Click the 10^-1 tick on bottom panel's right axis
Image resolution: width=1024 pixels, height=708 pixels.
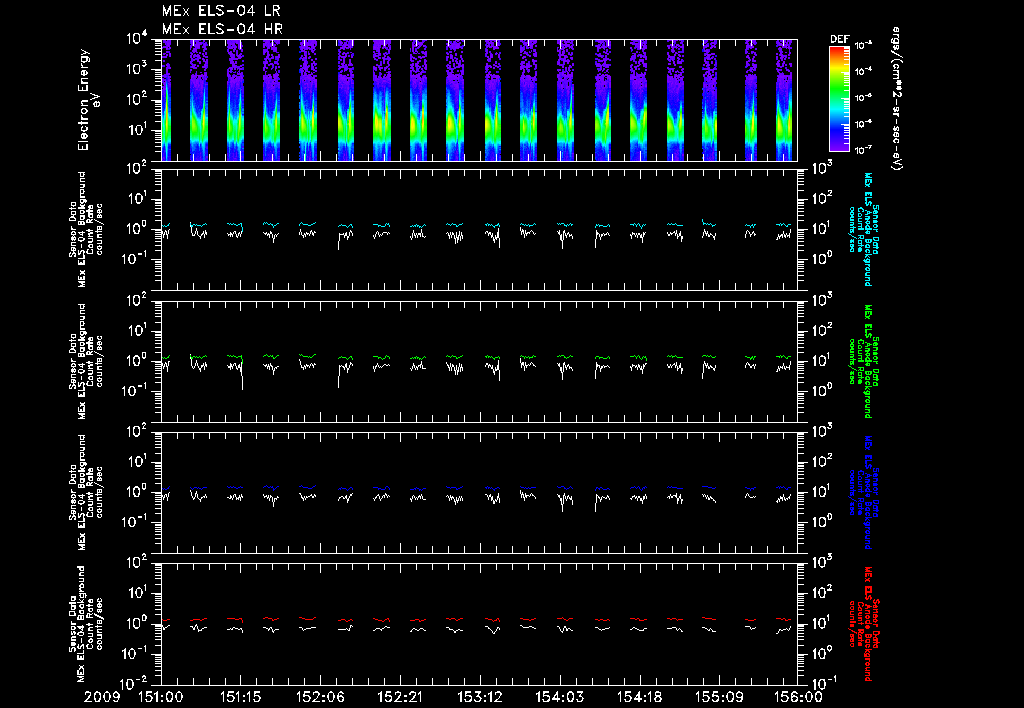pyautogui.click(x=824, y=683)
